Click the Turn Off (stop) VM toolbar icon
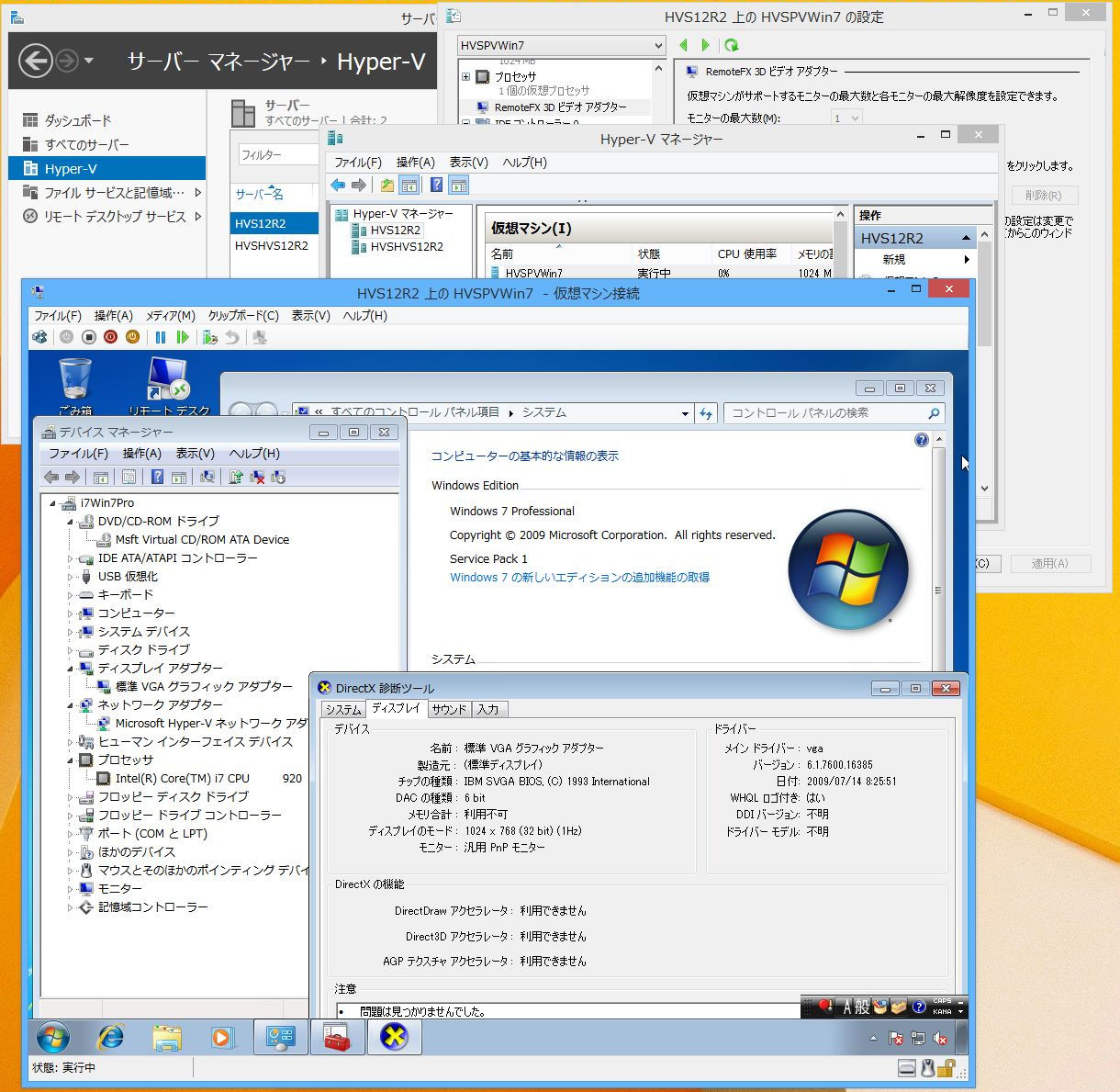 point(88,337)
